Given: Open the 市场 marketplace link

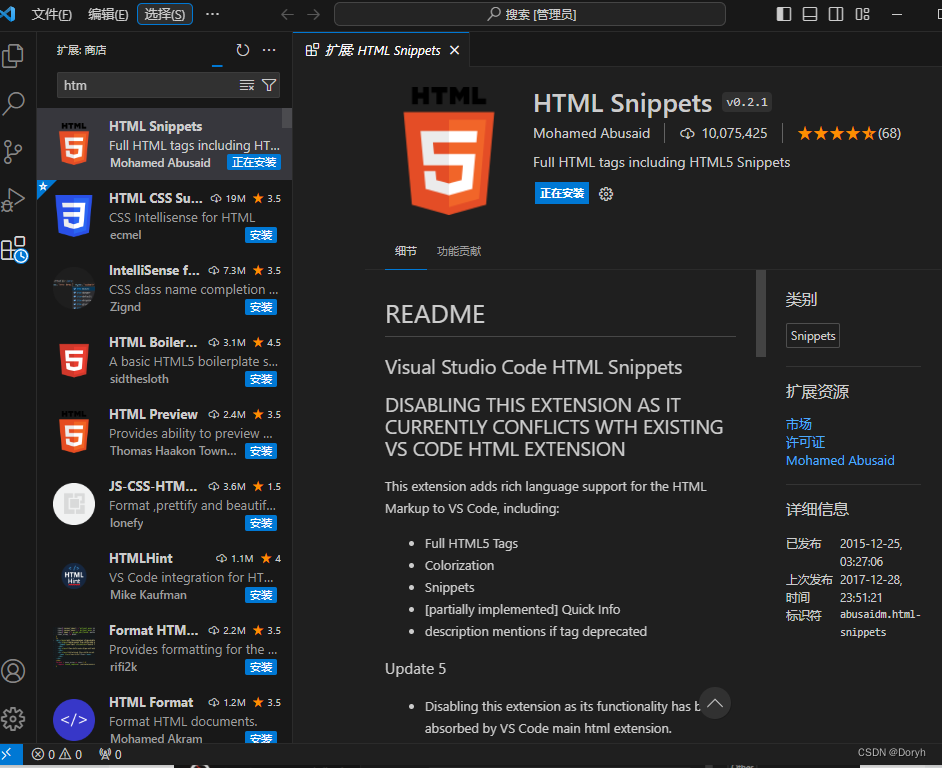Looking at the screenshot, I should 798,424.
